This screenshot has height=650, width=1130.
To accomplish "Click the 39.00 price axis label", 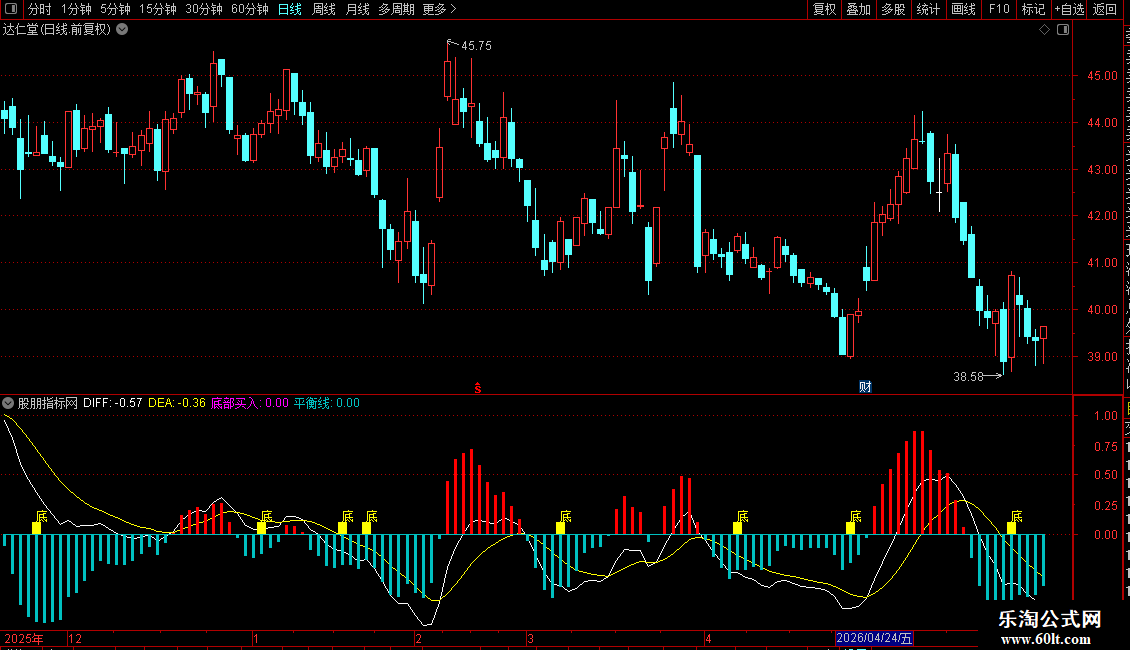I will click(x=1103, y=357).
